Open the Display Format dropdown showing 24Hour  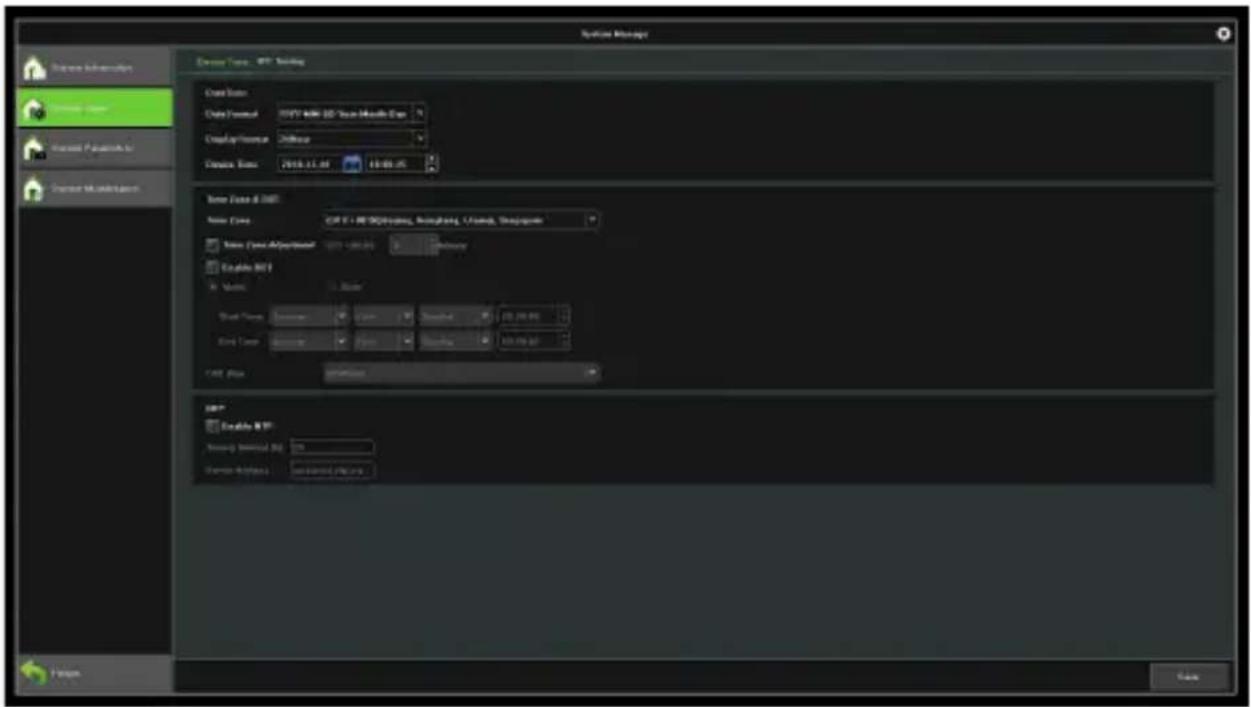(352, 139)
